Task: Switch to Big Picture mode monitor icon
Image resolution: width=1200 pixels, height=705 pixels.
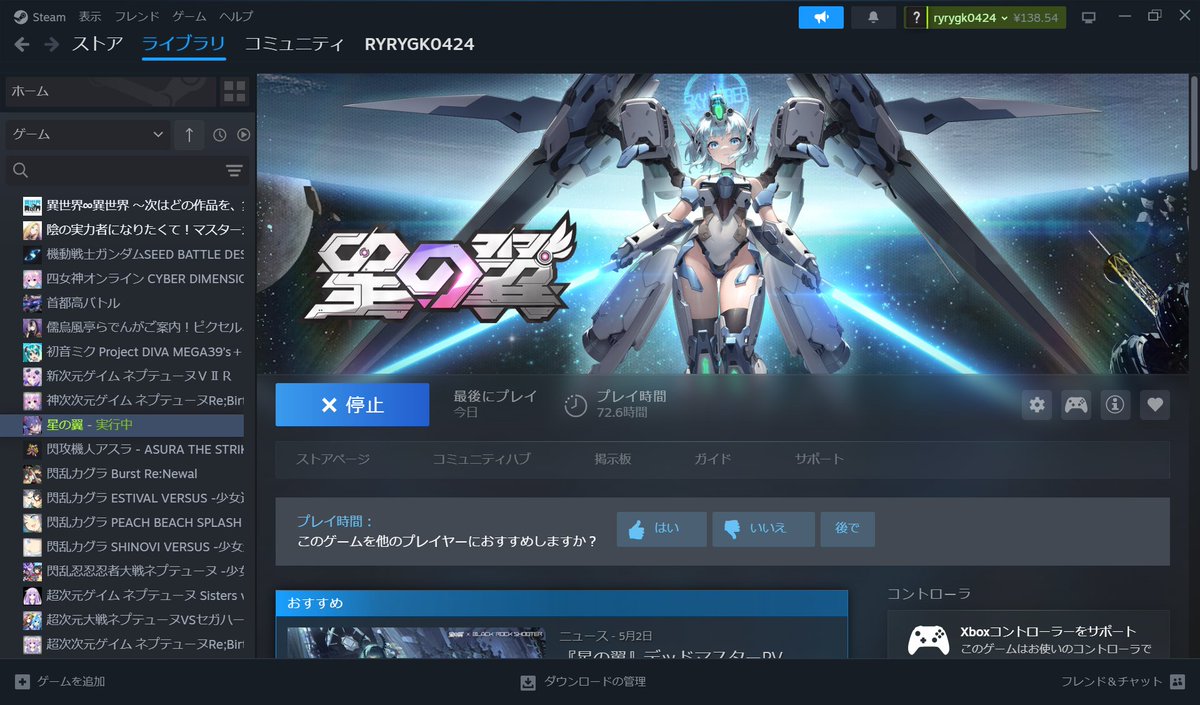Action: [x=1089, y=17]
